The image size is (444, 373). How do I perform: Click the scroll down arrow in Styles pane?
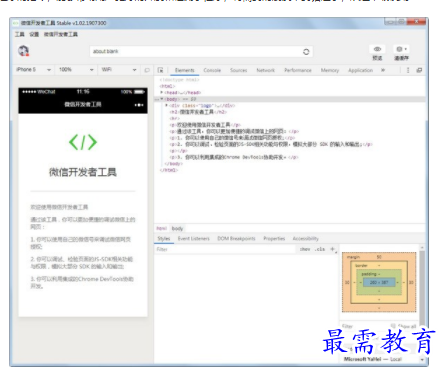(x=422, y=359)
